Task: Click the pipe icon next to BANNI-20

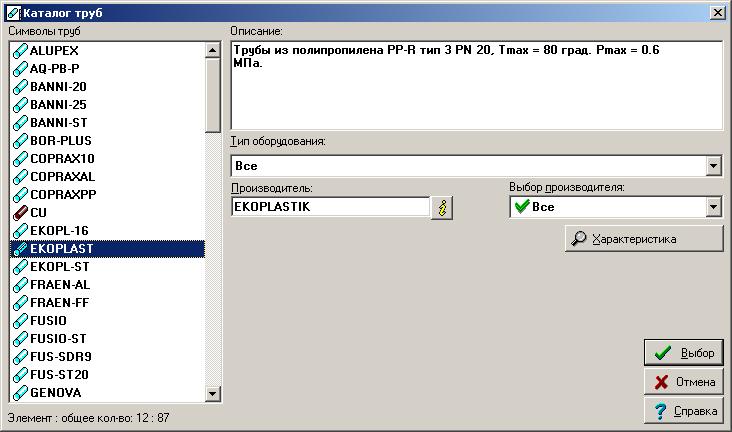Action: click(x=20, y=86)
